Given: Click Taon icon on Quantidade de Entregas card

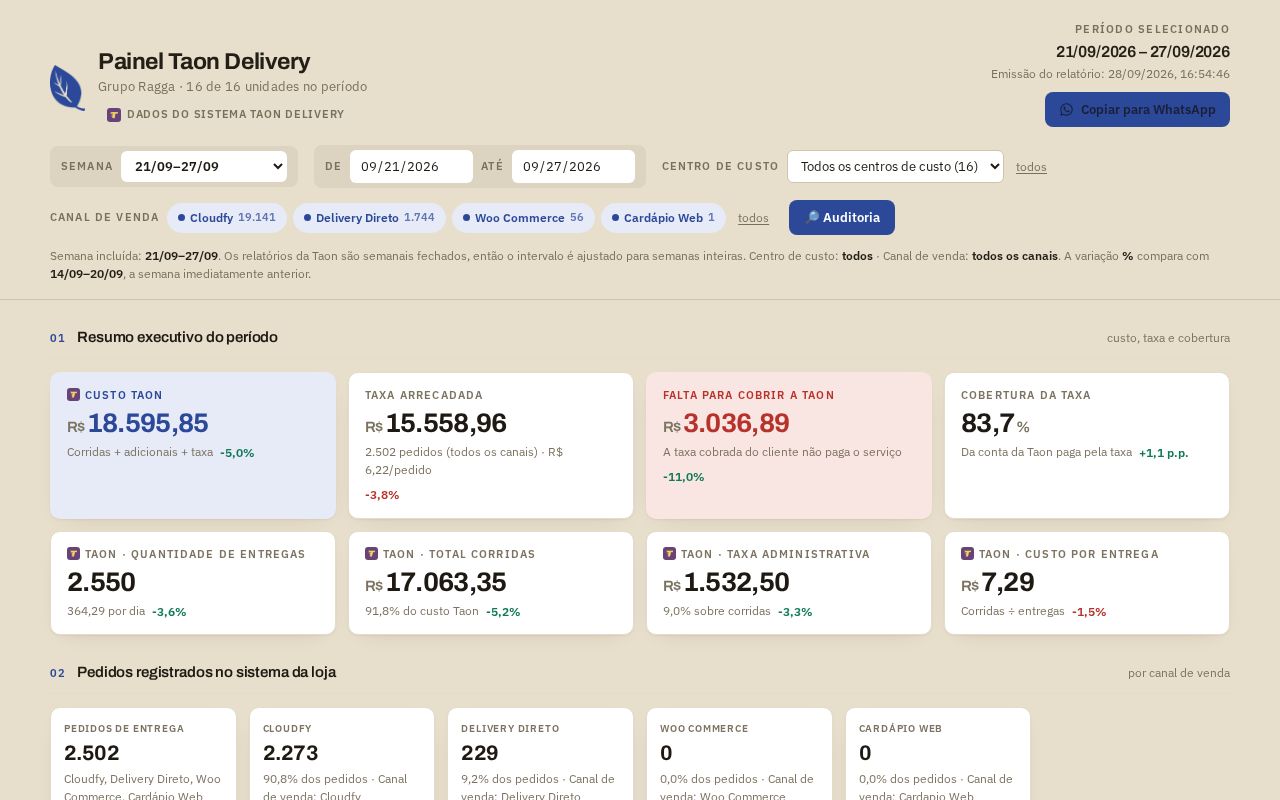Looking at the screenshot, I should pos(73,554).
